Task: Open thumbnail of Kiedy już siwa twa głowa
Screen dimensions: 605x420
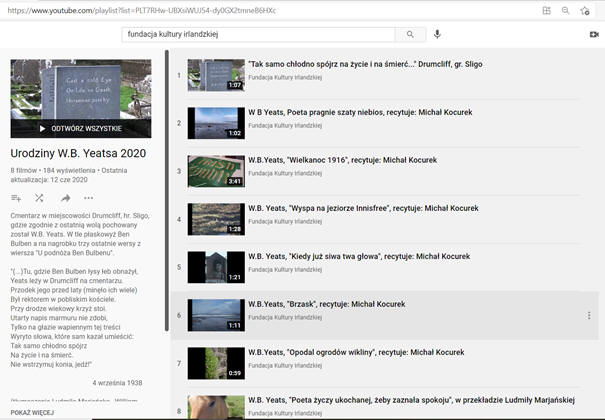Action: pyautogui.click(x=216, y=267)
